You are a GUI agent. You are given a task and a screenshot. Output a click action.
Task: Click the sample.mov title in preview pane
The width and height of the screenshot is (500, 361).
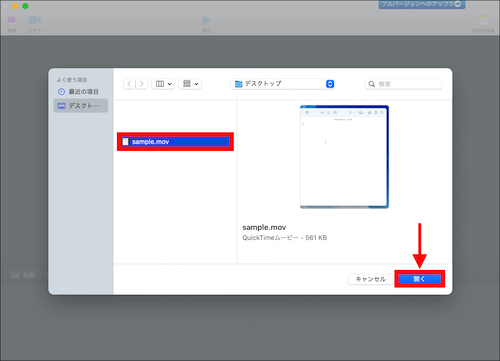(264, 227)
